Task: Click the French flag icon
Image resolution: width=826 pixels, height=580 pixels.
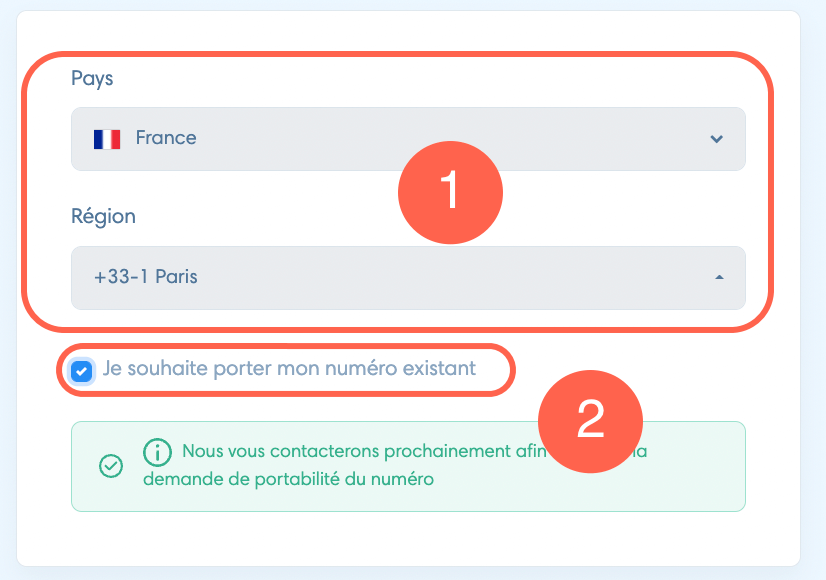Action: point(107,139)
